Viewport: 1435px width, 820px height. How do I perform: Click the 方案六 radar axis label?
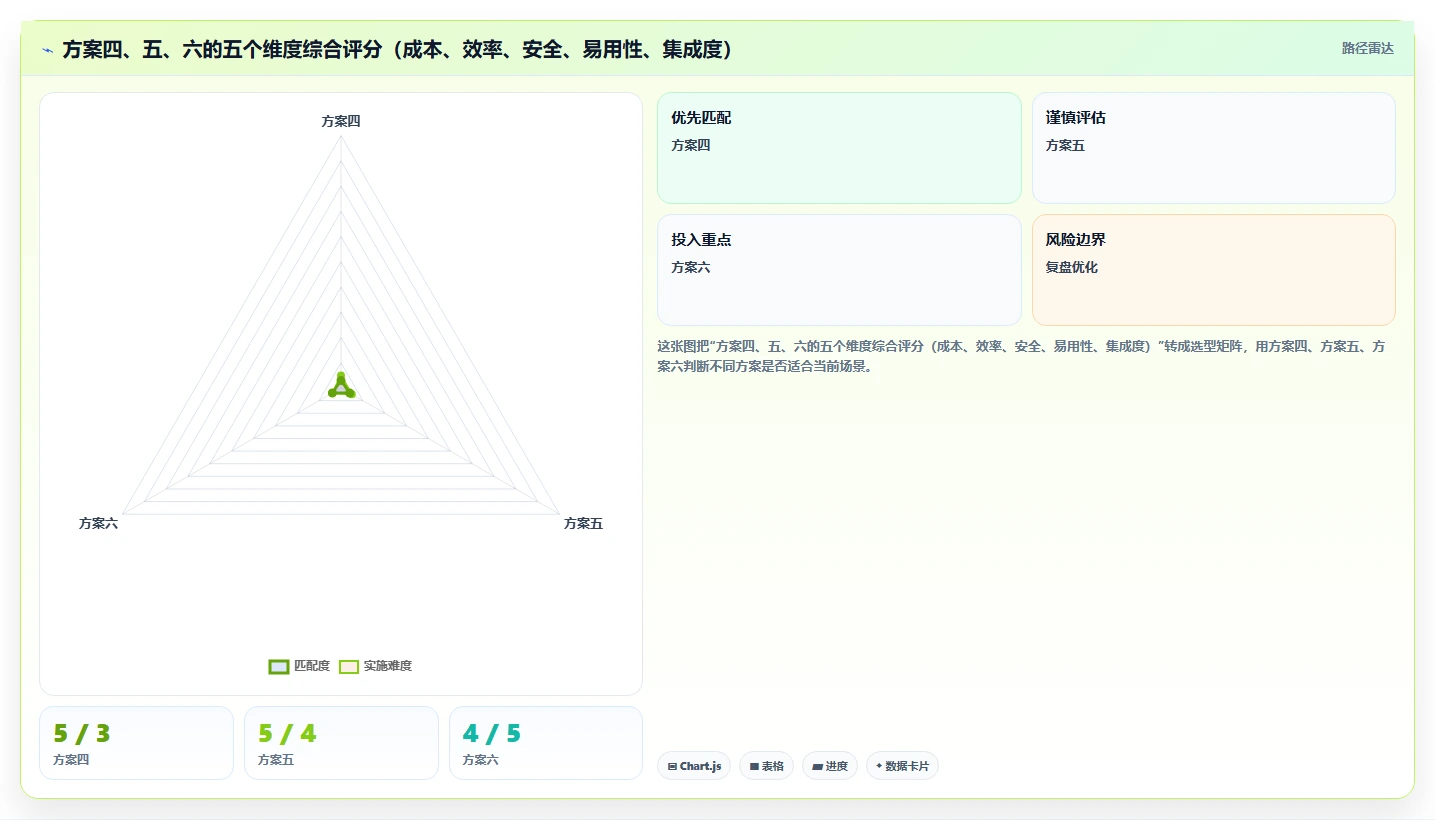click(99, 523)
